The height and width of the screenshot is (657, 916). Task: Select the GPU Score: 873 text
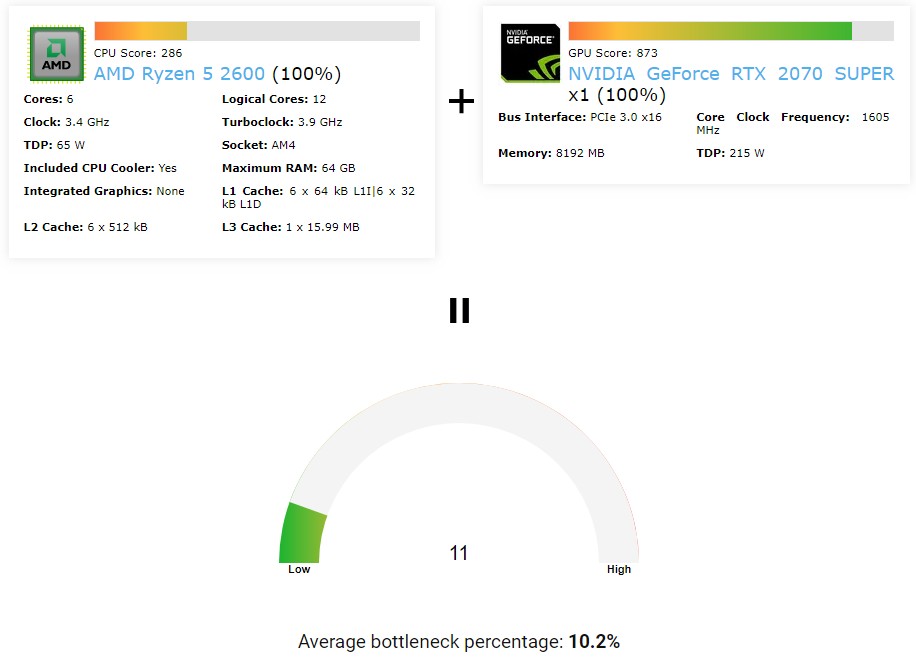[613, 53]
